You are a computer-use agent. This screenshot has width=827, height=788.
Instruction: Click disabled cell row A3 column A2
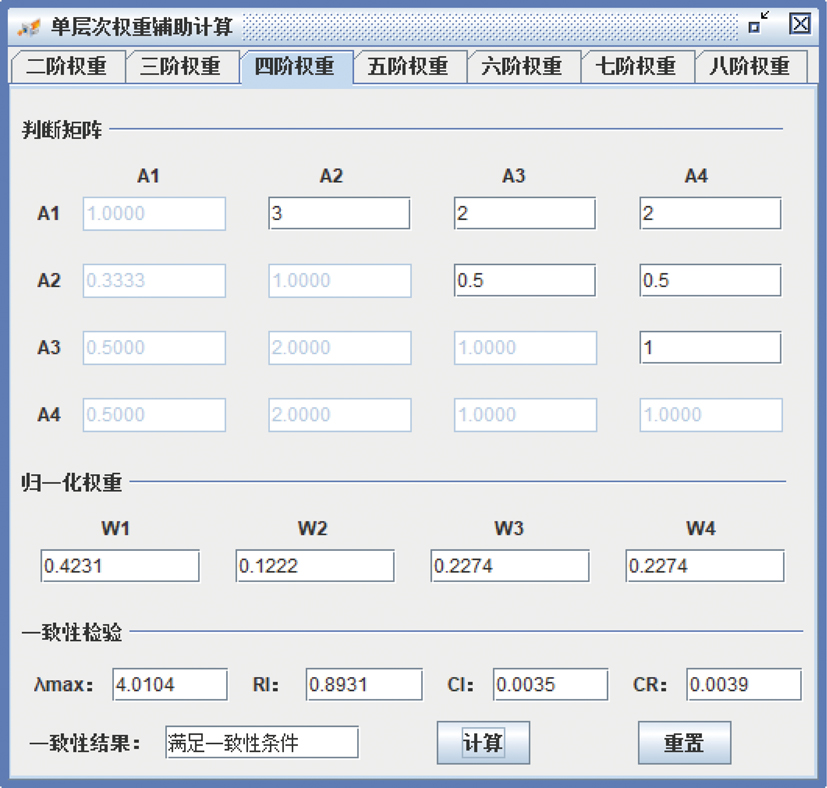340,347
